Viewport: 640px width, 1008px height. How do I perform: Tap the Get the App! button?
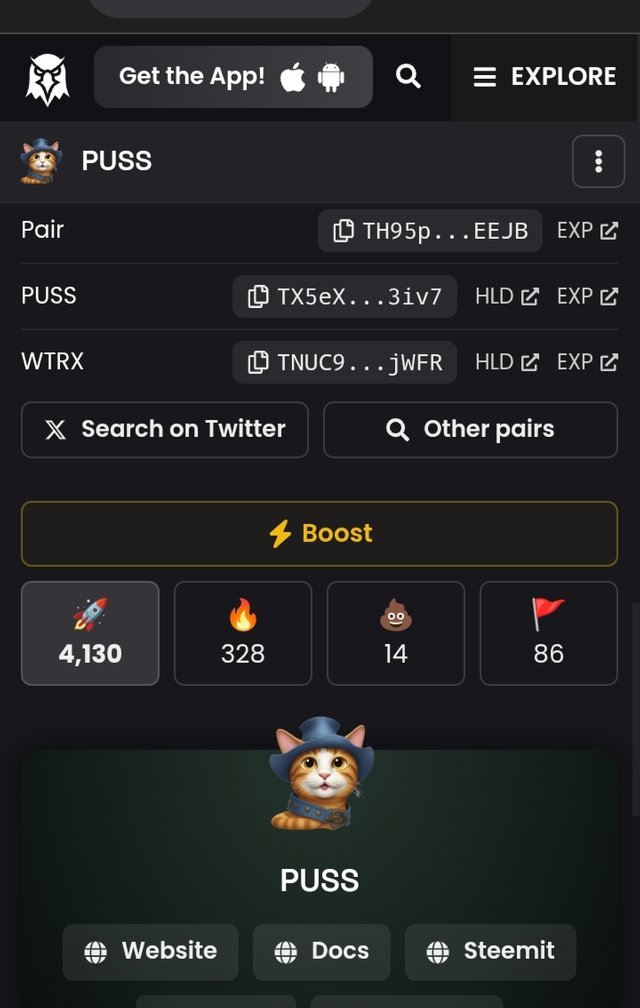pos(233,76)
